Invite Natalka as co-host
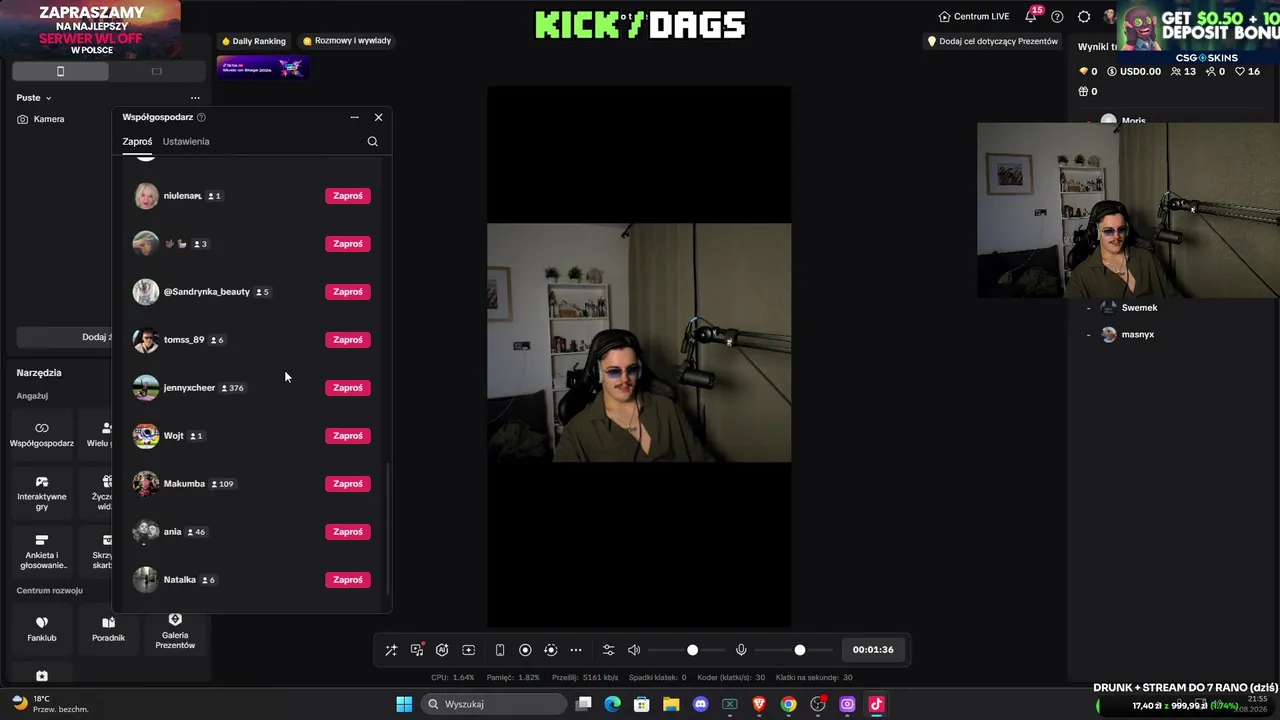The height and width of the screenshot is (720, 1280). [x=348, y=580]
